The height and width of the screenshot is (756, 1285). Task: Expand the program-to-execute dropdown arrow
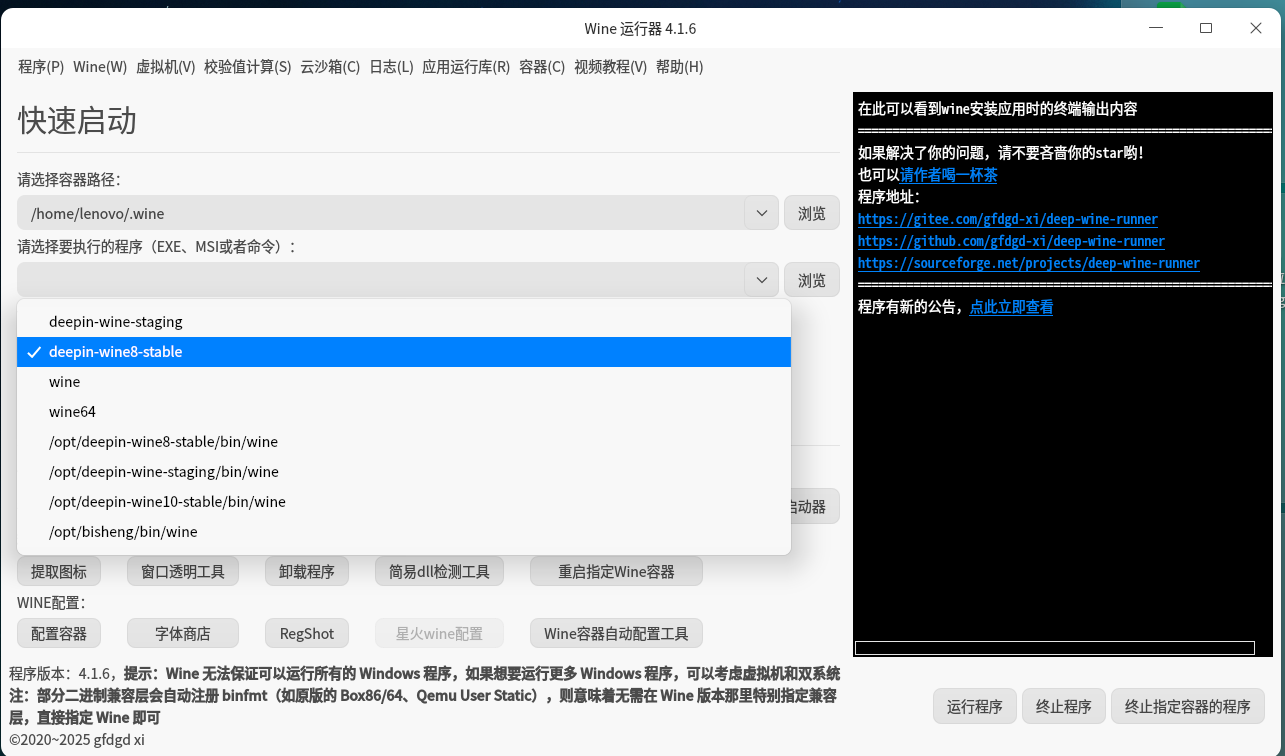pyautogui.click(x=761, y=280)
